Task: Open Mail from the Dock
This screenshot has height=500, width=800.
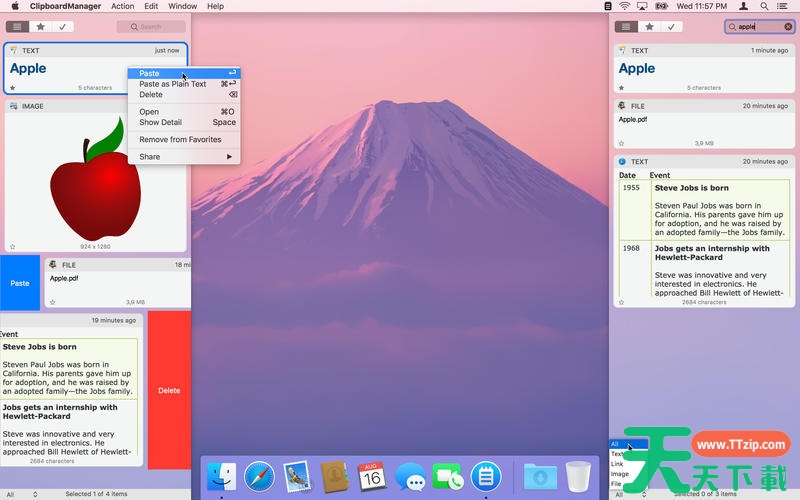Action: [x=296, y=477]
